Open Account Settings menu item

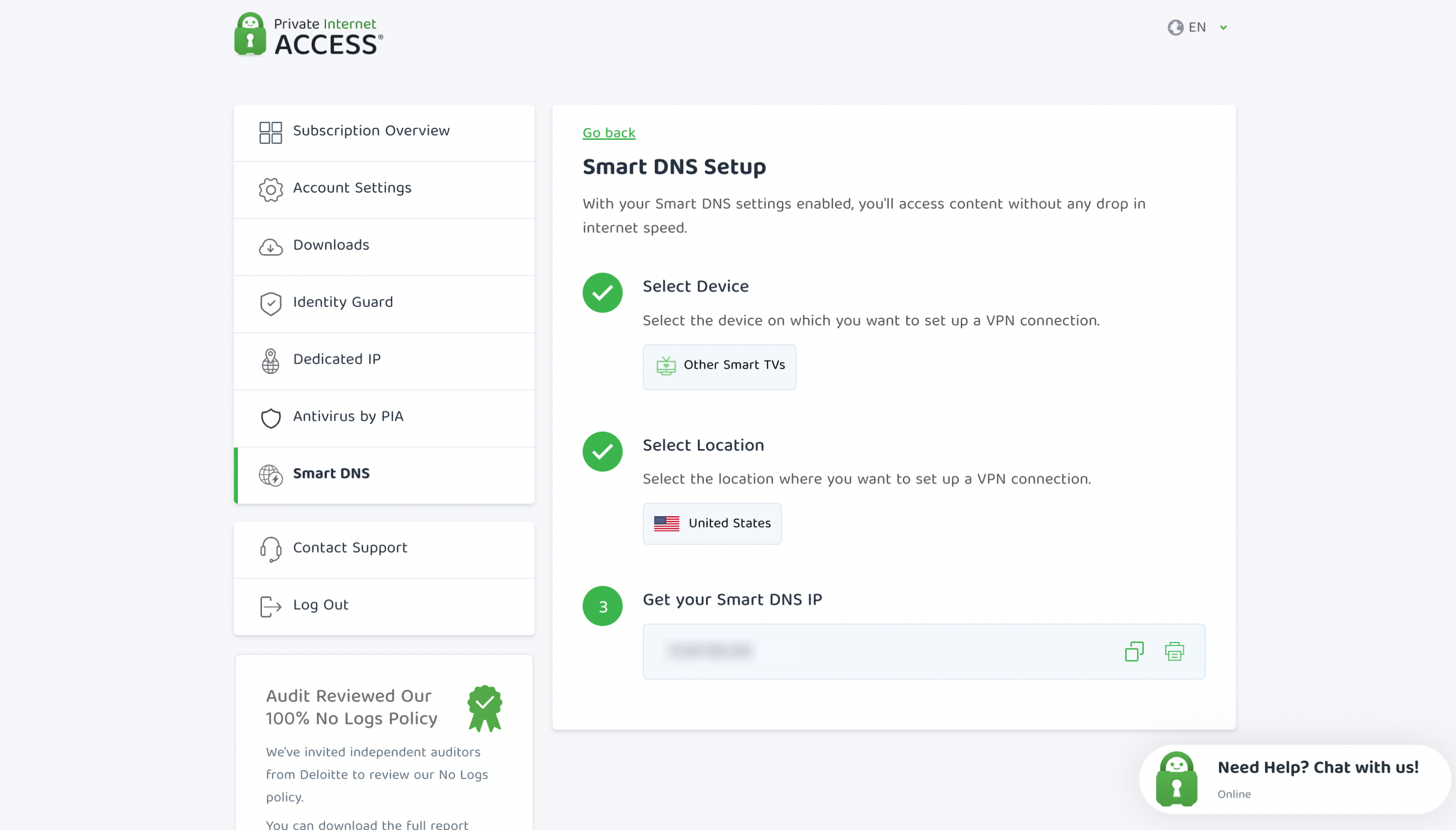[x=384, y=189]
